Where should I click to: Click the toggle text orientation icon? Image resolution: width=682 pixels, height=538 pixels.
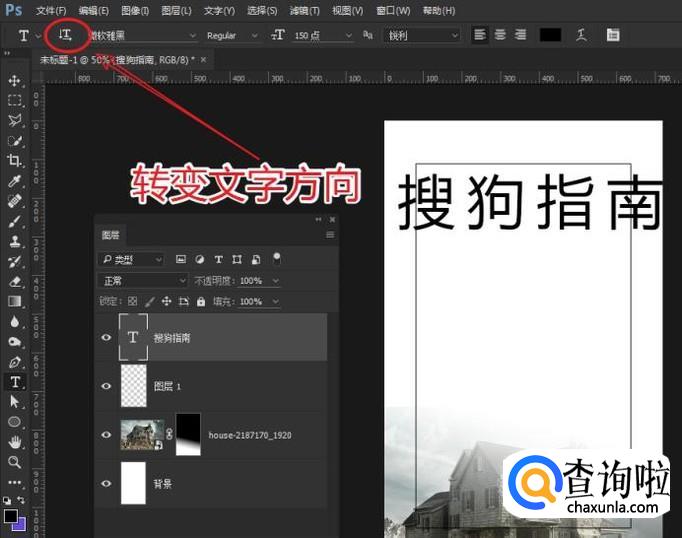click(x=65, y=35)
